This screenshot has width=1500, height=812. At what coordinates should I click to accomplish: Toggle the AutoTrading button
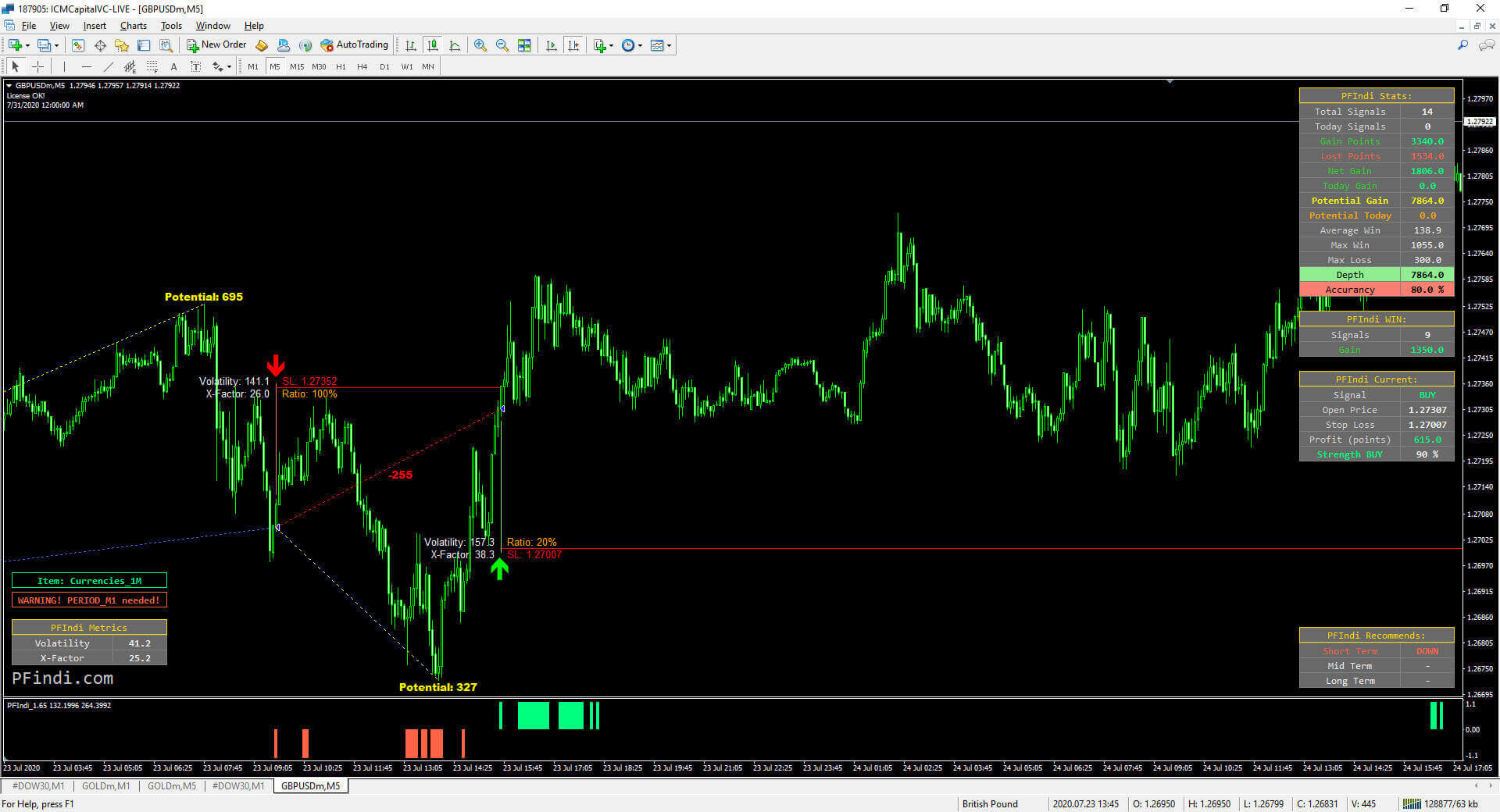point(354,45)
